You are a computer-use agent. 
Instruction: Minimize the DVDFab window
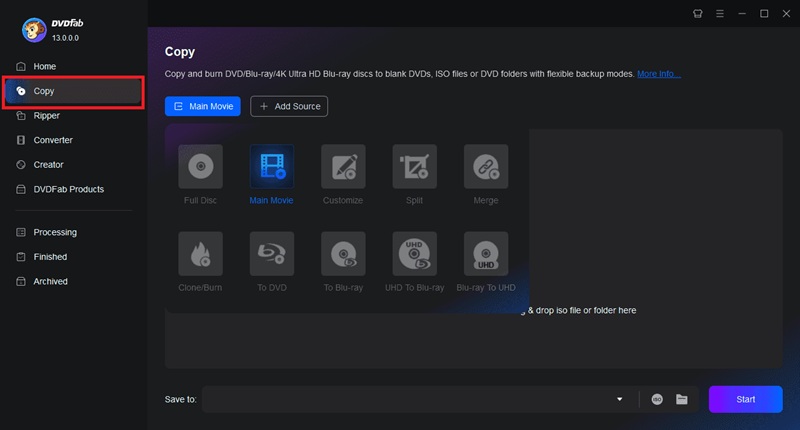pyautogui.click(x=742, y=14)
